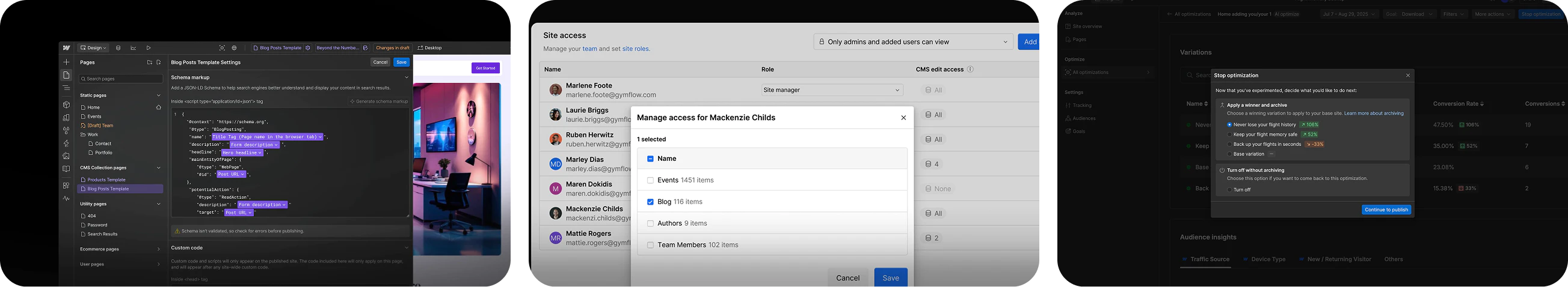Check the Events 1451 items checkbox
1568x287 pixels.
point(650,181)
